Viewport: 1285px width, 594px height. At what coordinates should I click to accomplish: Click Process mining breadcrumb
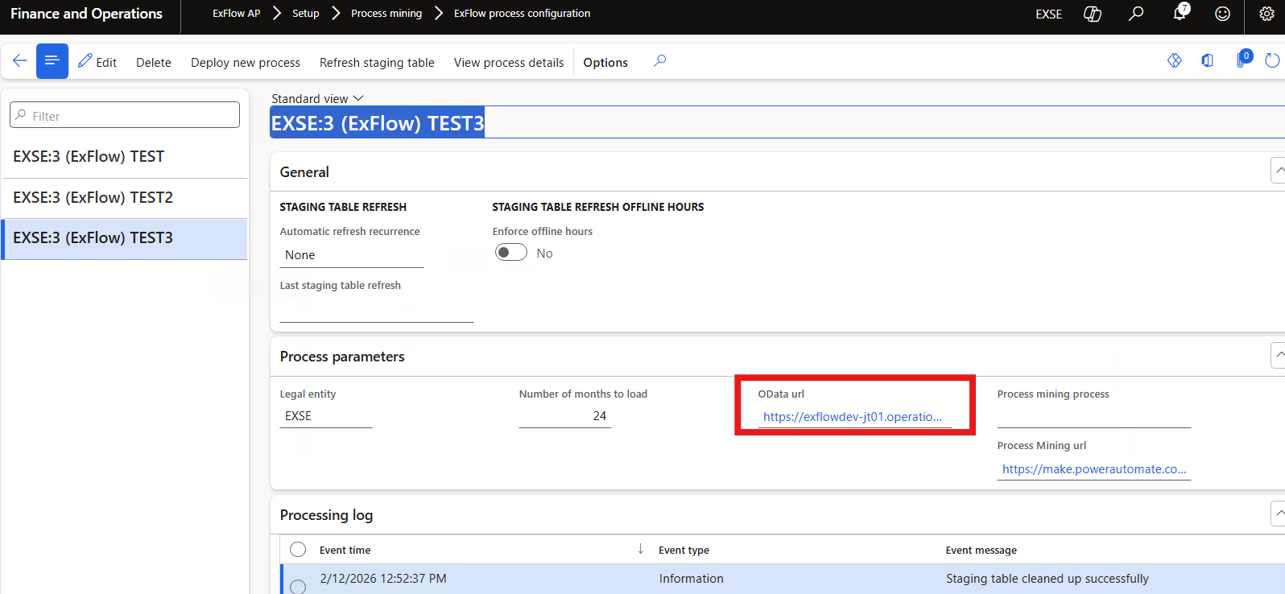click(386, 14)
